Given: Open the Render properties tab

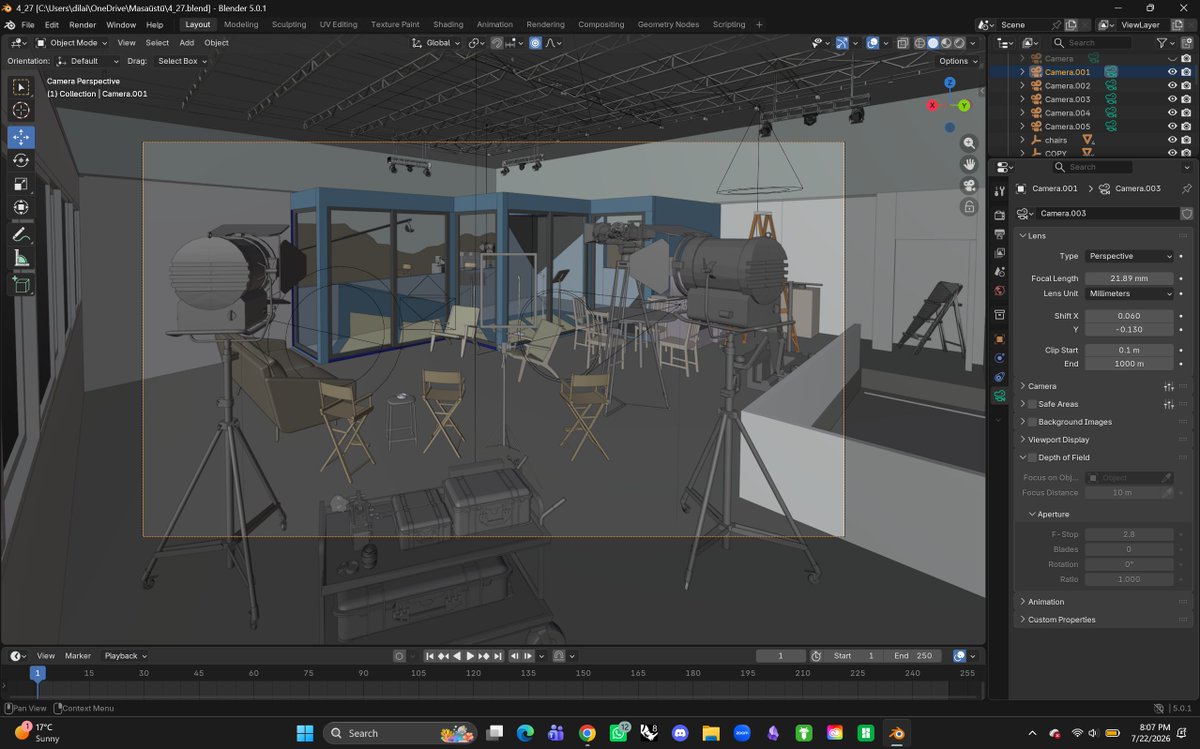Looking at the screenshot, I should [x=999, y=215].
